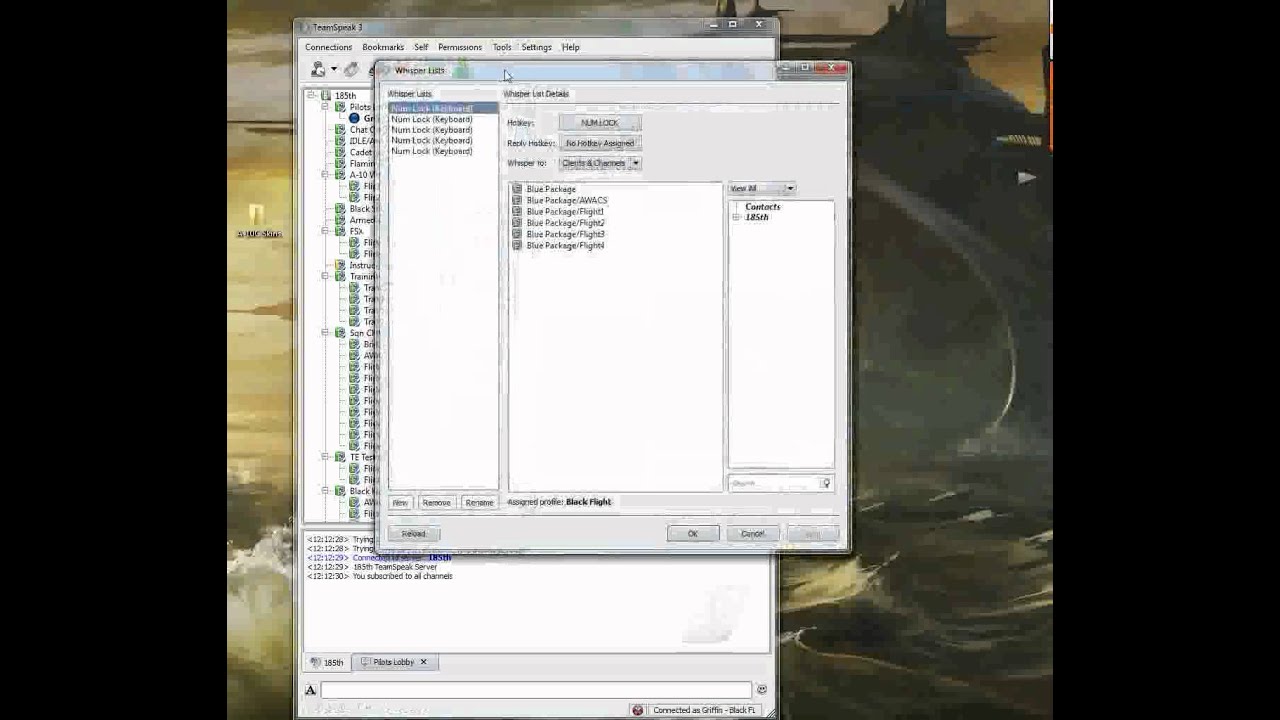Click the search lightbulb icon in contacts filter
Viewport: 1280px width, 720px height.
coord(826,484)
